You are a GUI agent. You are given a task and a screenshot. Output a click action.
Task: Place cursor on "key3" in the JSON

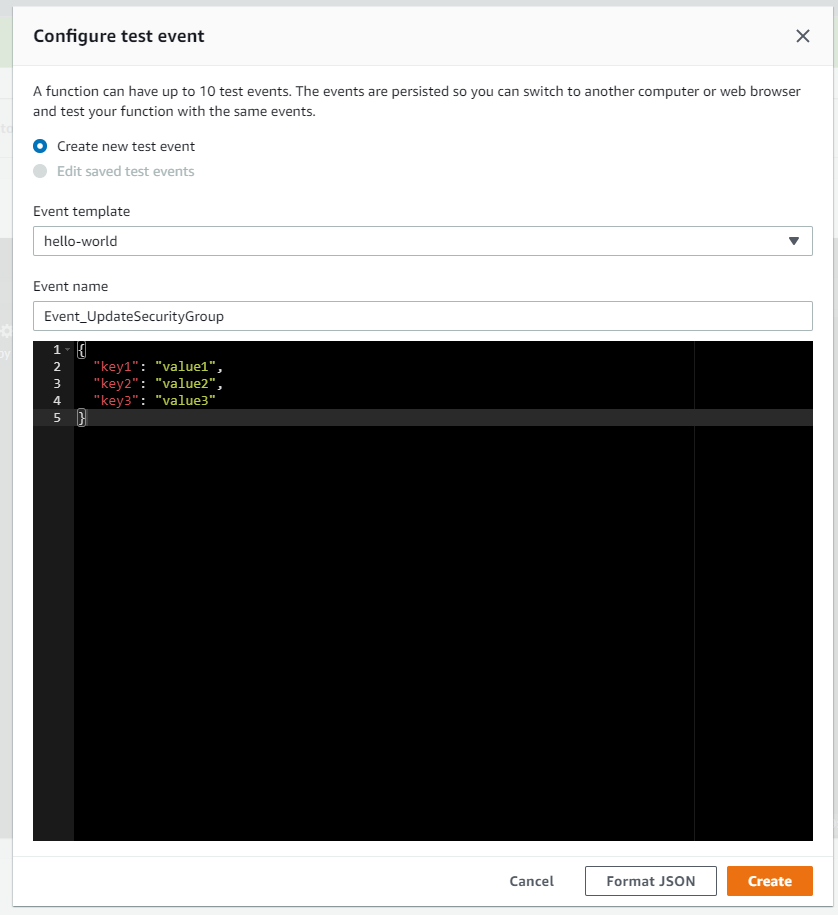tap(115, 401)
